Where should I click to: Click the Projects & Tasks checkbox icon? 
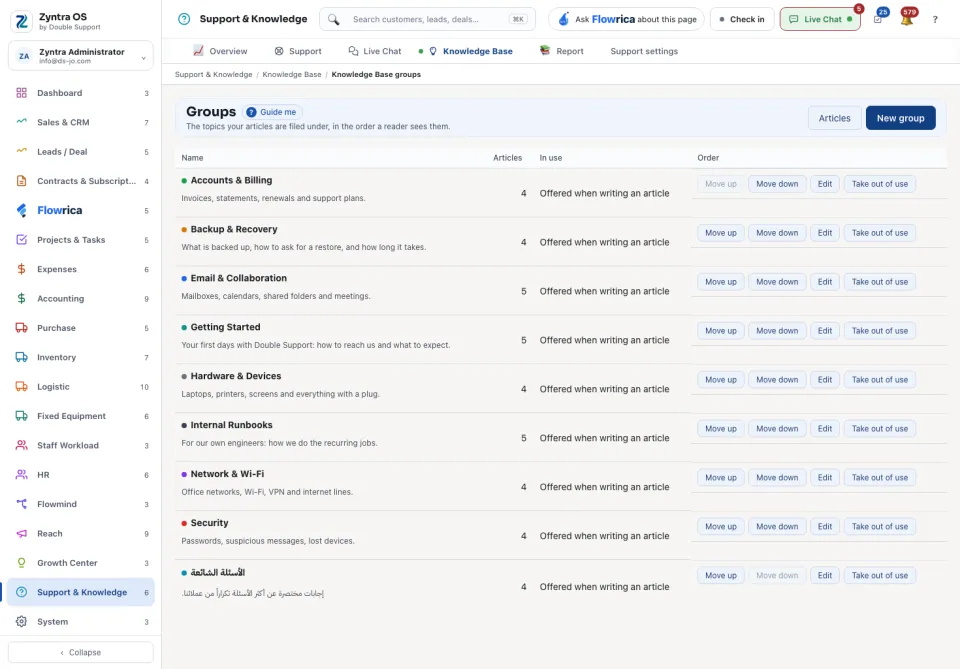(x=21, y=239)
